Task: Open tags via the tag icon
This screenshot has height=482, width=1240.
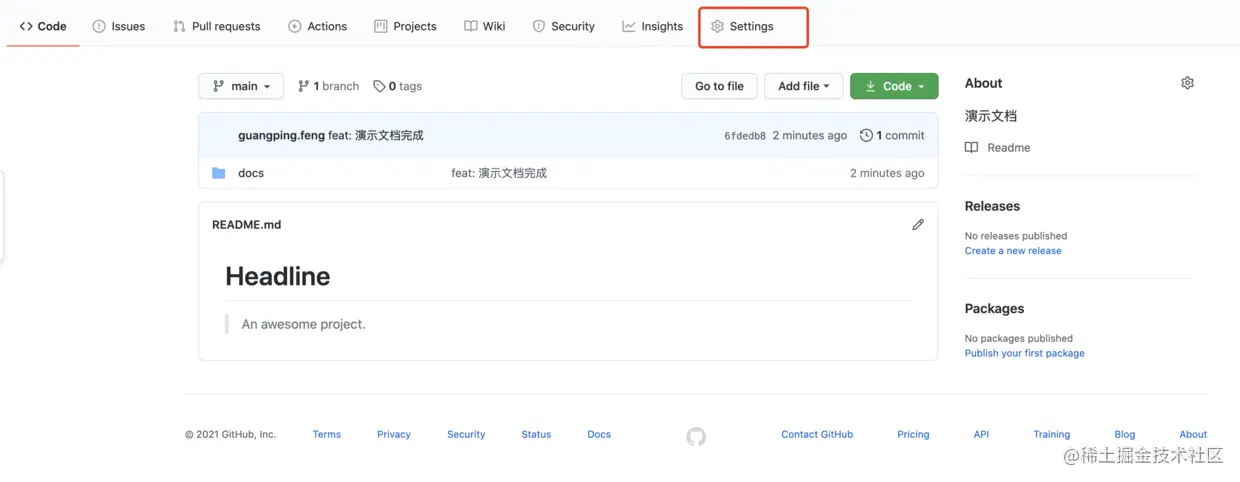Action: pyautogui.click(x=379, y=86)
